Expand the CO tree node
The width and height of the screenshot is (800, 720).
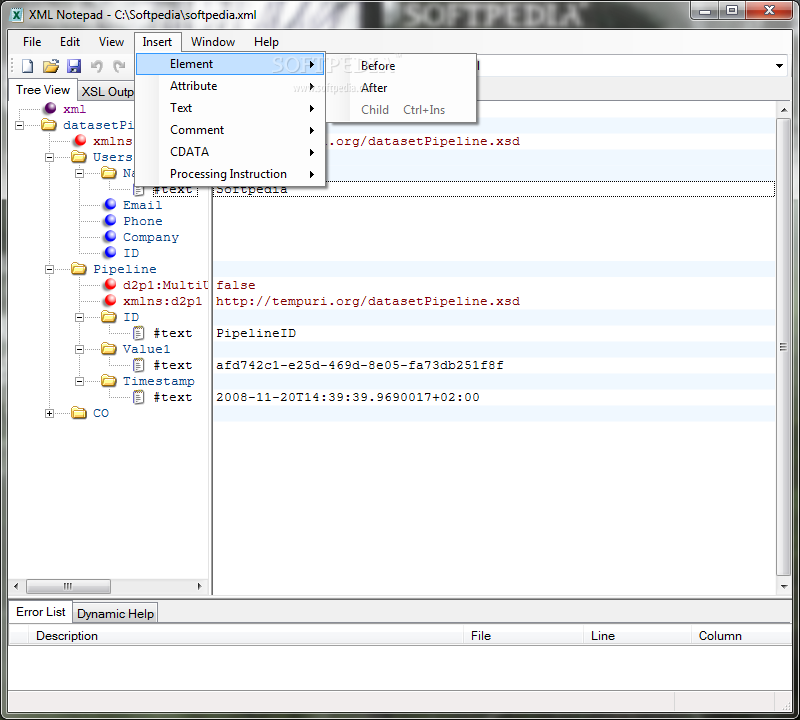point(49,413)
